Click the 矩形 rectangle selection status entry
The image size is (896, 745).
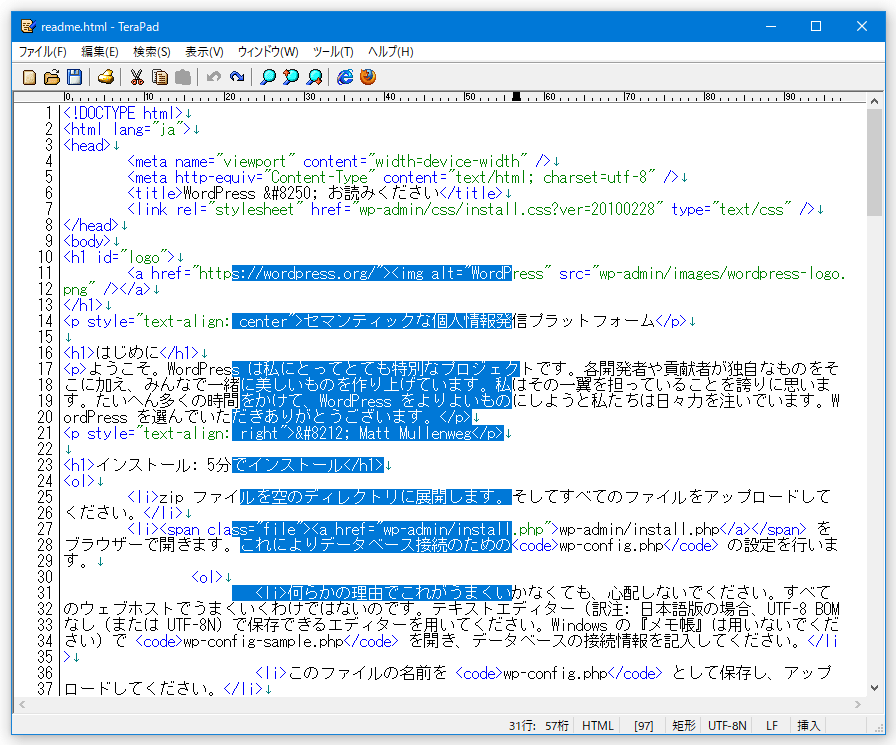coord(684,726)
